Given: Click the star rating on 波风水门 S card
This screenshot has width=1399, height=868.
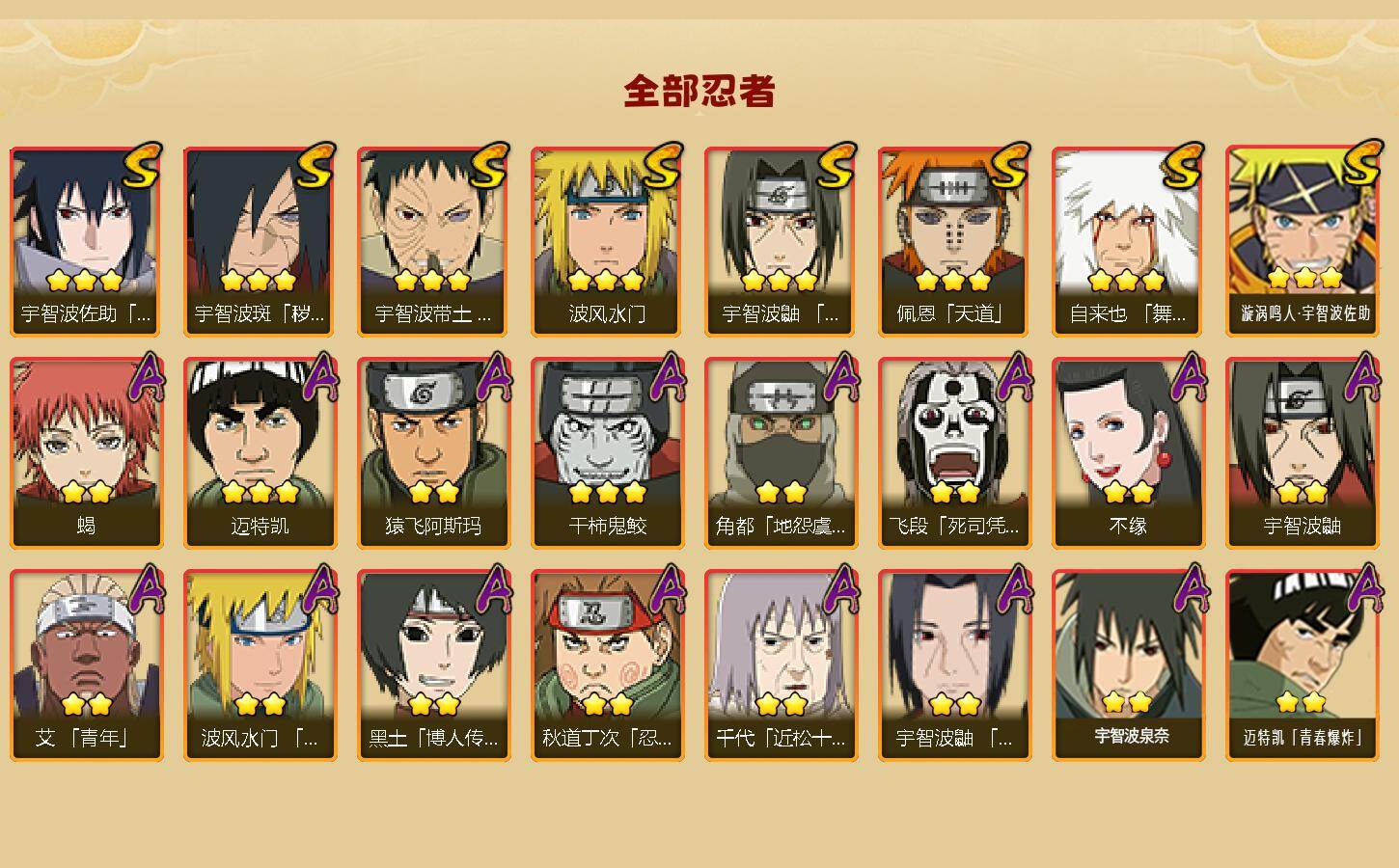Looking at the screenshot, I should [607, 281].
